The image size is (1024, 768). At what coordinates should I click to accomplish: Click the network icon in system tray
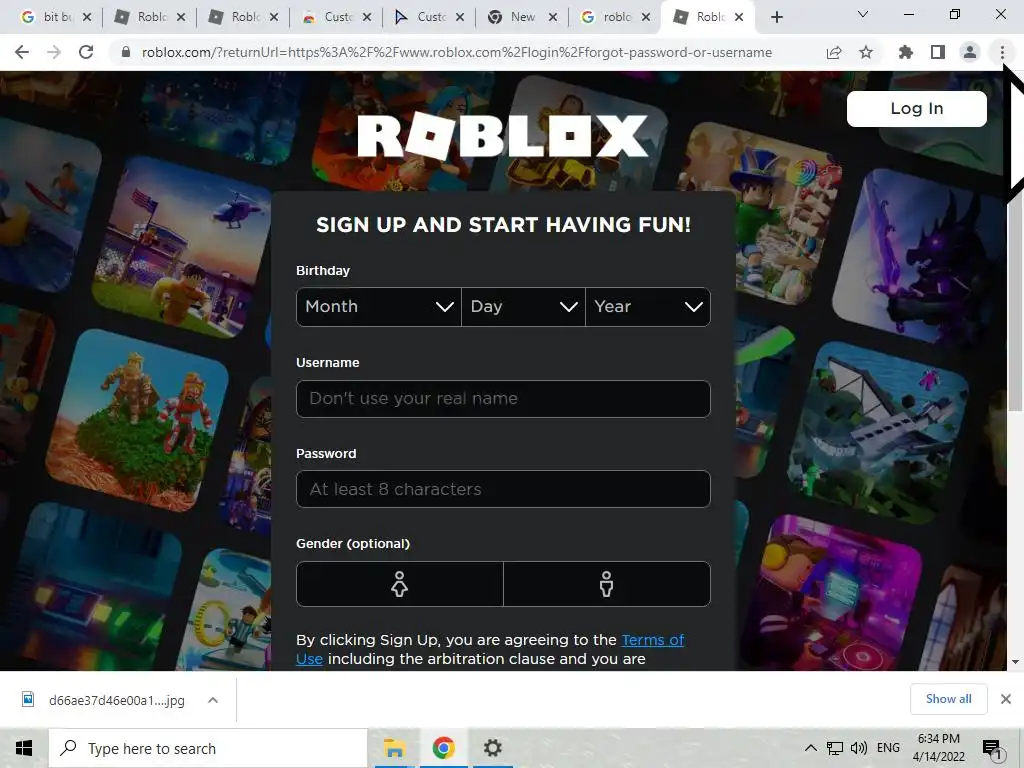coord(835,748)
